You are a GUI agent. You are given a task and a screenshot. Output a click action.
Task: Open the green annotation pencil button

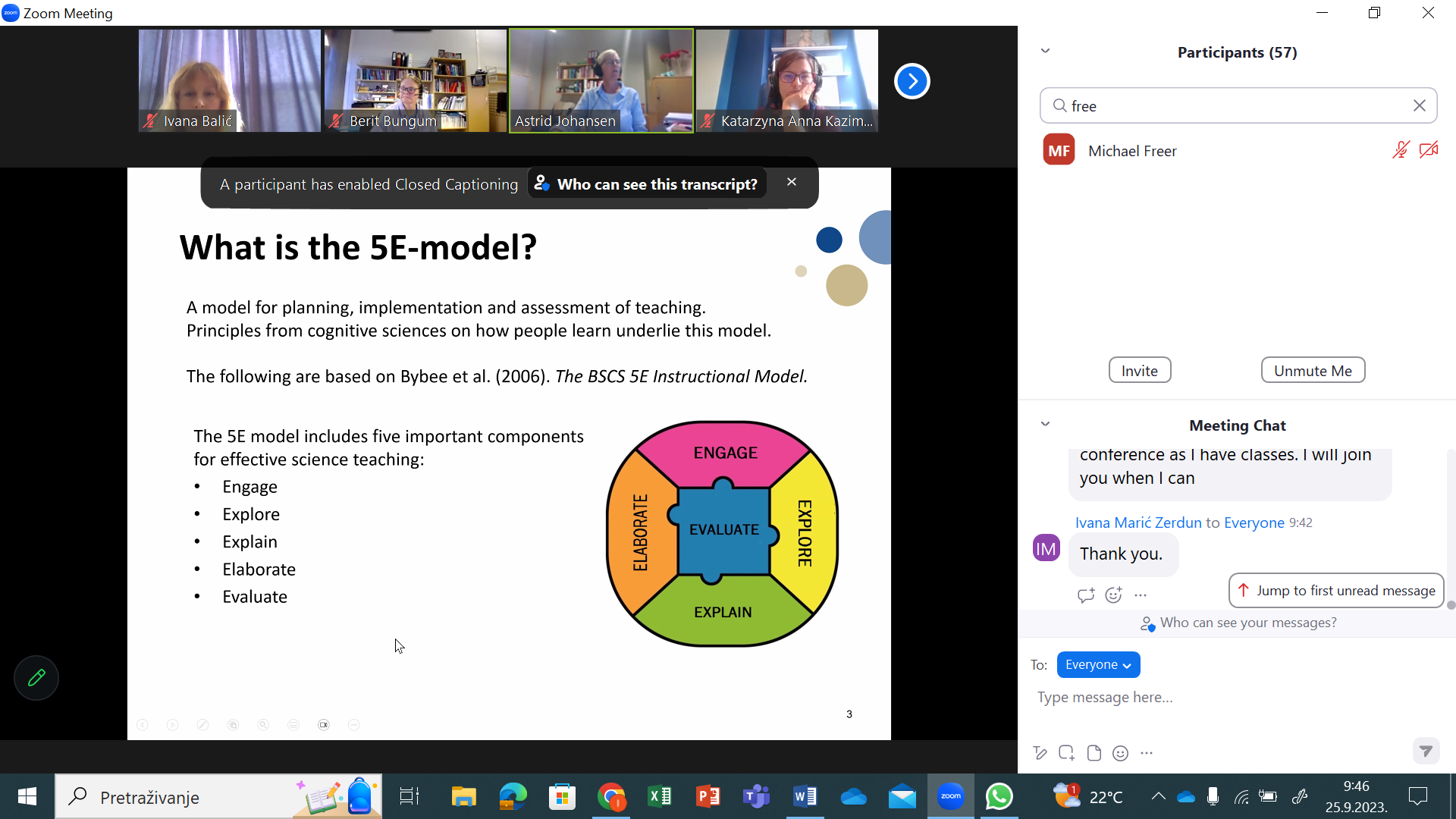(x=36, y=678)
